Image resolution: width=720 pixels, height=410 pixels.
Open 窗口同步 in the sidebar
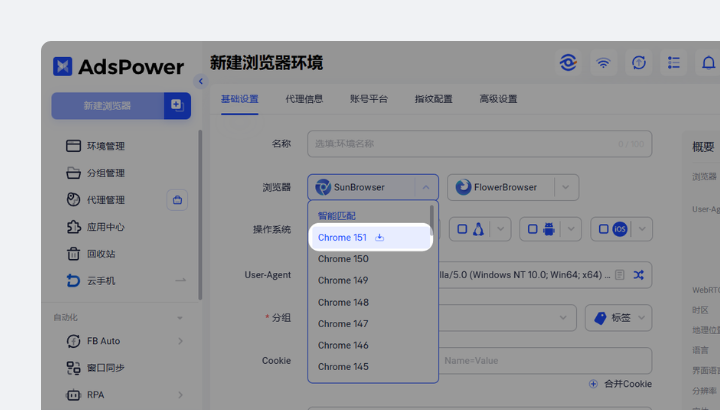[96, 368]
